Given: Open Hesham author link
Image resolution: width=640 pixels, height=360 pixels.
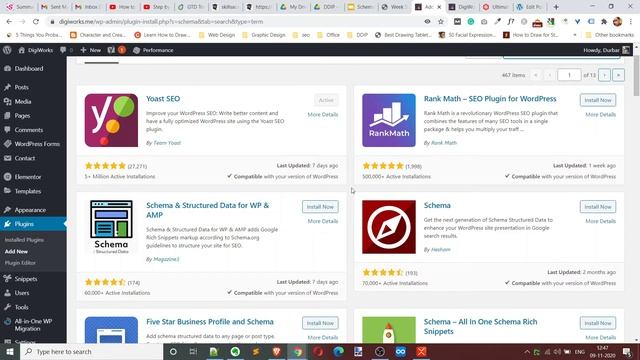Looking at the screenshot, I should [x=440, y=249].
